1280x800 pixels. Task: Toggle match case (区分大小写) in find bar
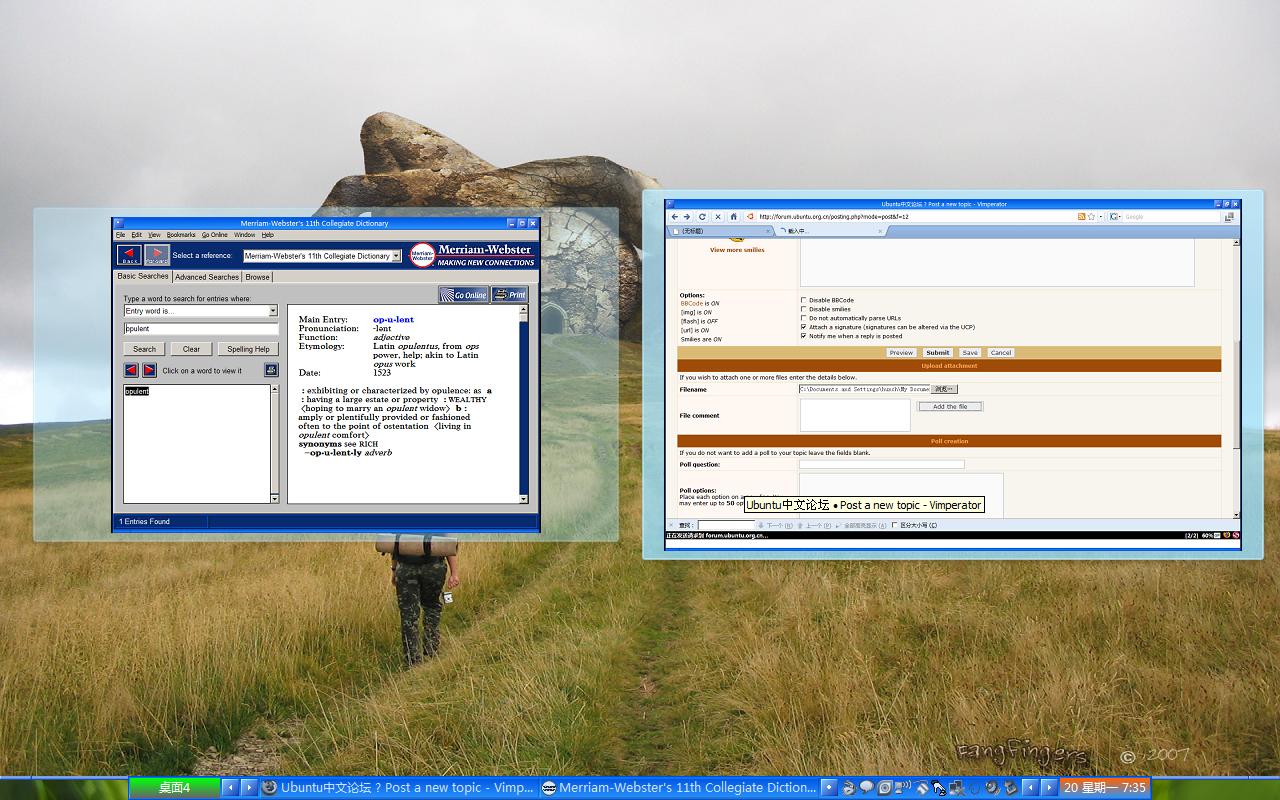click(895, 525)
